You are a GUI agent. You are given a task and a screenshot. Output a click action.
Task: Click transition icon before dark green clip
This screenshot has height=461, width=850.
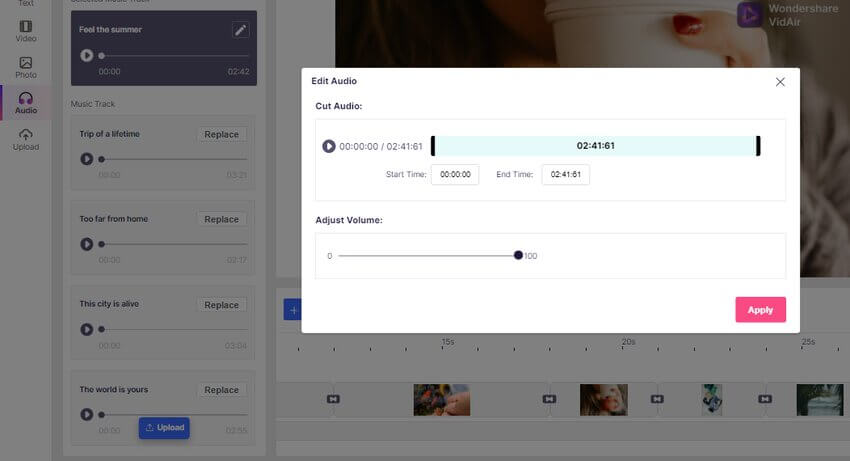point(765,399)
